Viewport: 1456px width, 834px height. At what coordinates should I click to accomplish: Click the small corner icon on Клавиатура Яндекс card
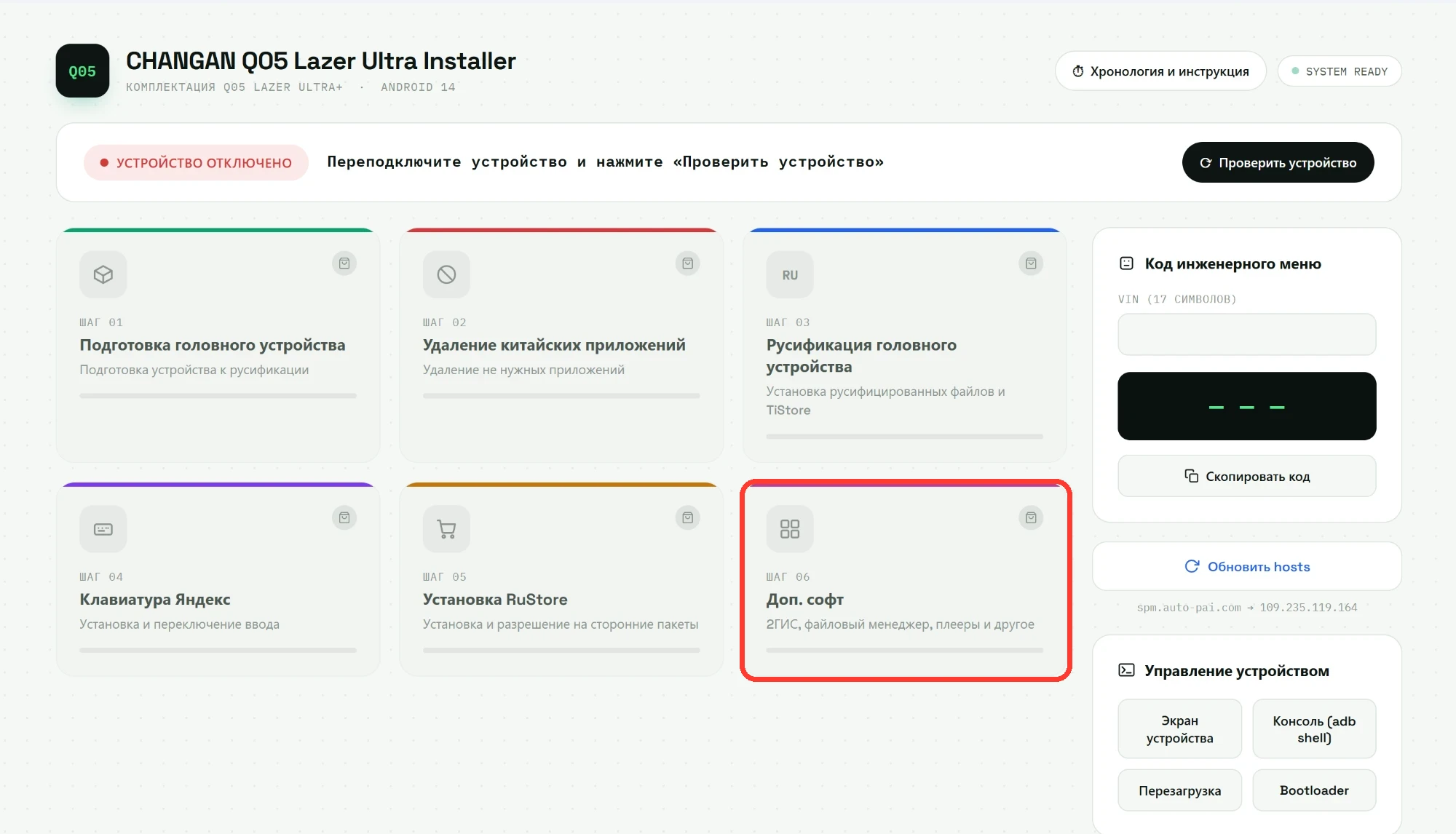coord(344,518)
